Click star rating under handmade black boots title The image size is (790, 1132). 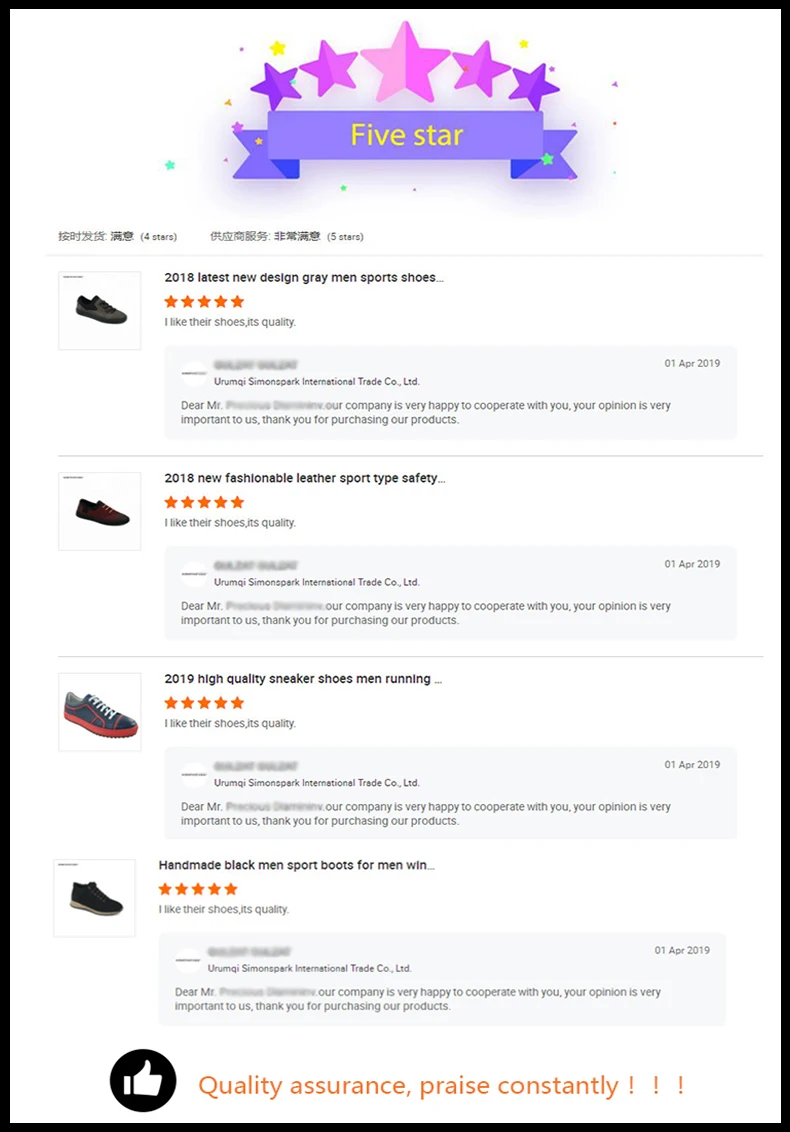198,889
